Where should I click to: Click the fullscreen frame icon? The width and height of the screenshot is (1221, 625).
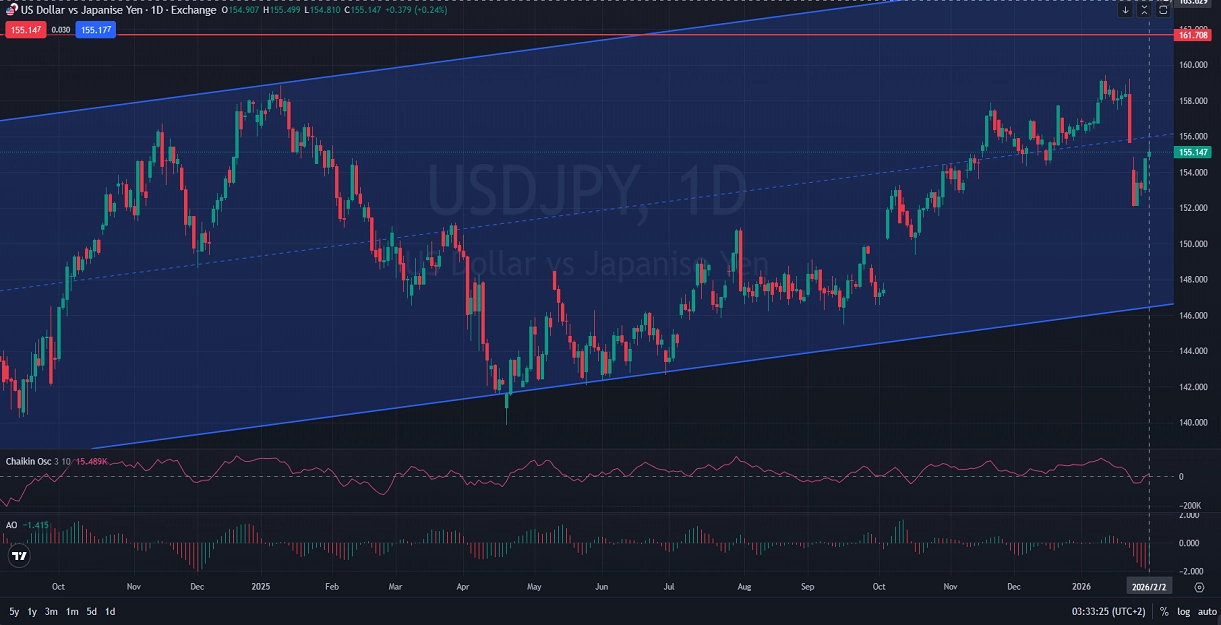tap(1163, 10)
